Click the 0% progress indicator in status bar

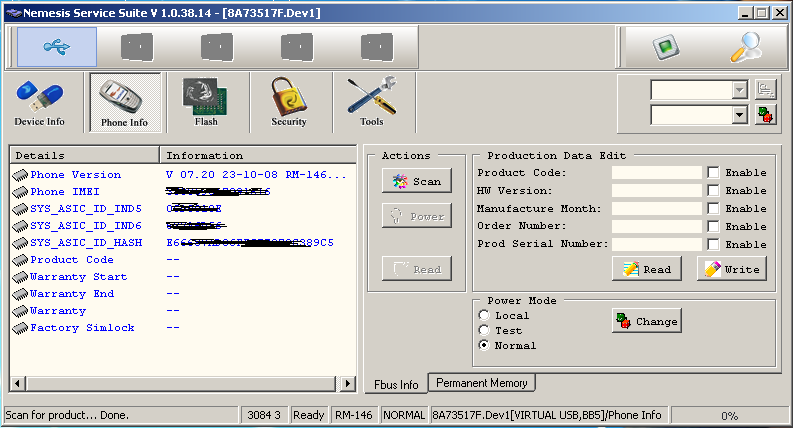[x=729, y=415]
